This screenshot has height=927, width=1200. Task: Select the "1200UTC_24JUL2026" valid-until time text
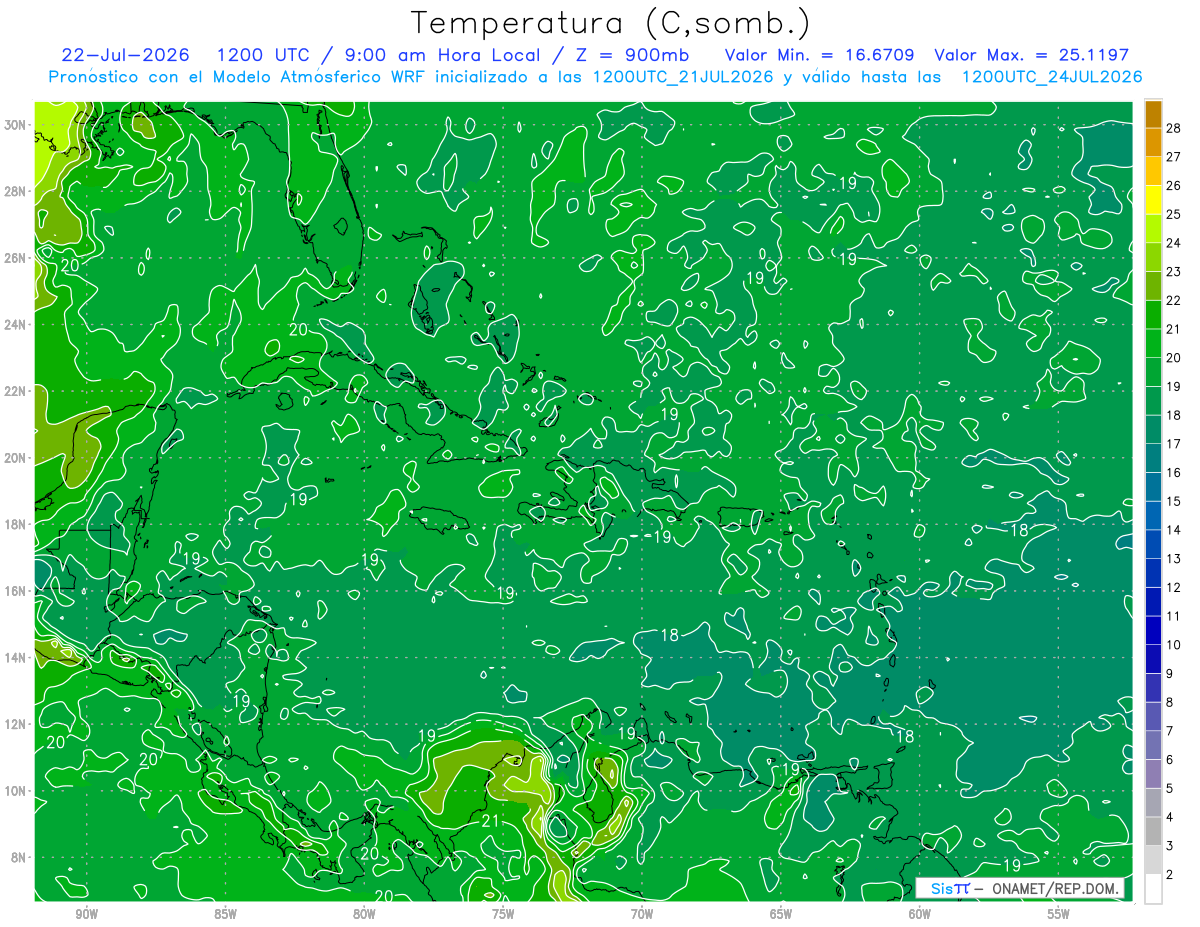[x=1052, y=76]
